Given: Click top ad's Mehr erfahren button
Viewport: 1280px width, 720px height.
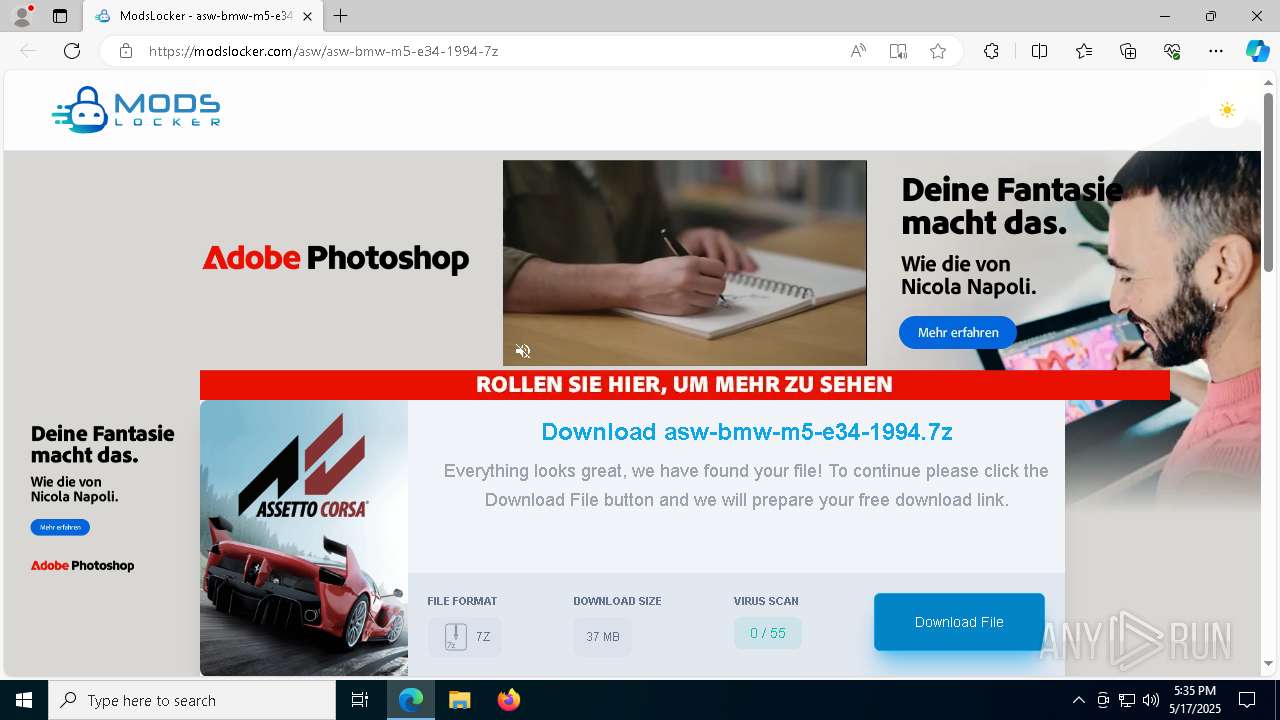Looking at the screenshot, I should click(958, 333).
